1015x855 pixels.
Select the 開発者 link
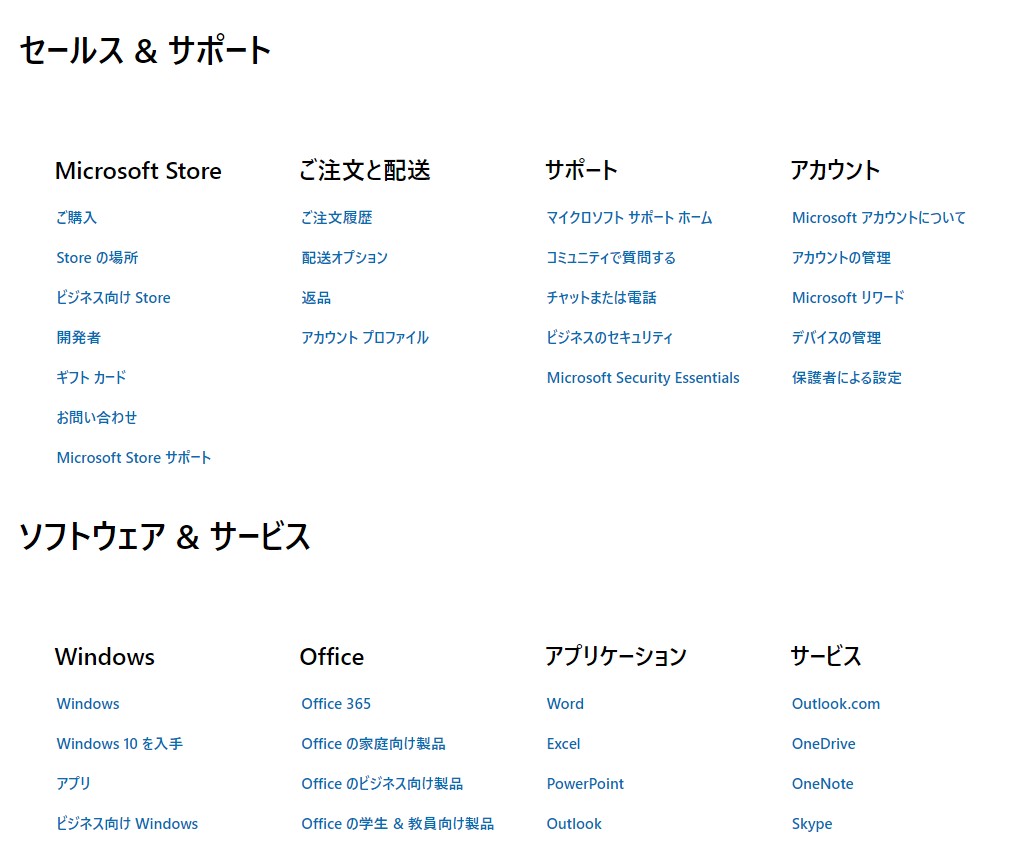78,337
